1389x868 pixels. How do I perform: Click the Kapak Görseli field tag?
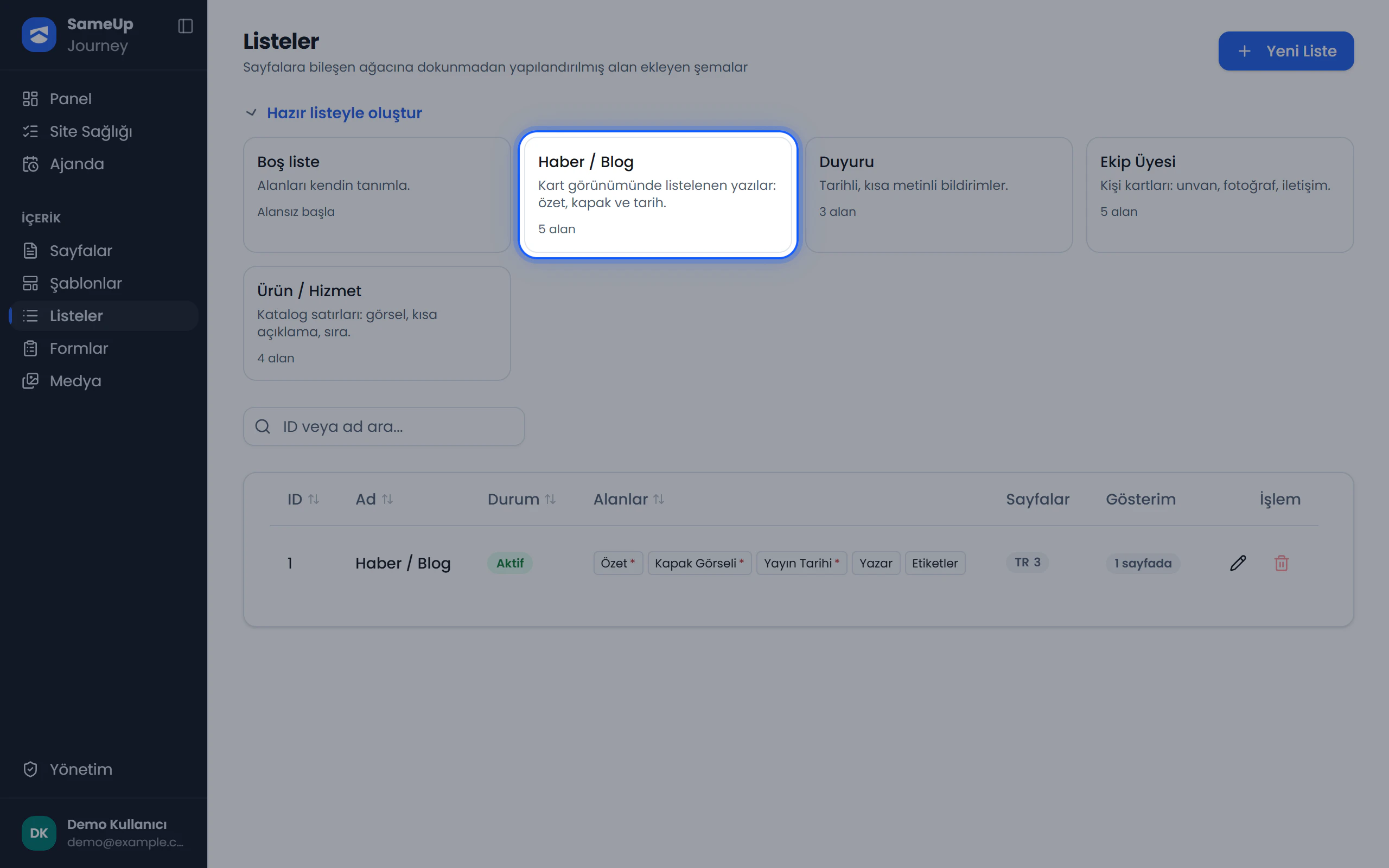699,563
